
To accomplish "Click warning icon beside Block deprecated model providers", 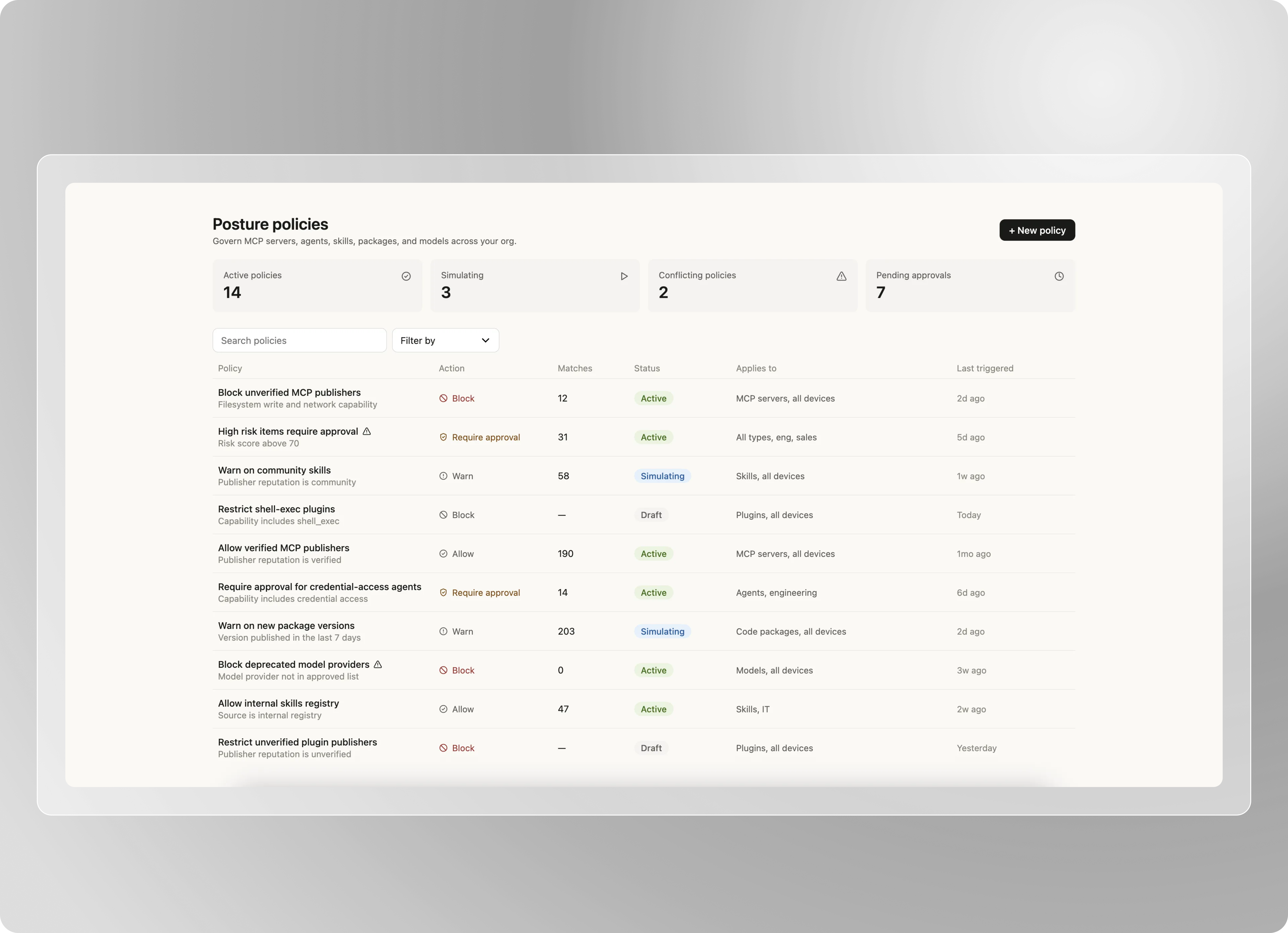I will pyautogui.click(x=378, y=664).
